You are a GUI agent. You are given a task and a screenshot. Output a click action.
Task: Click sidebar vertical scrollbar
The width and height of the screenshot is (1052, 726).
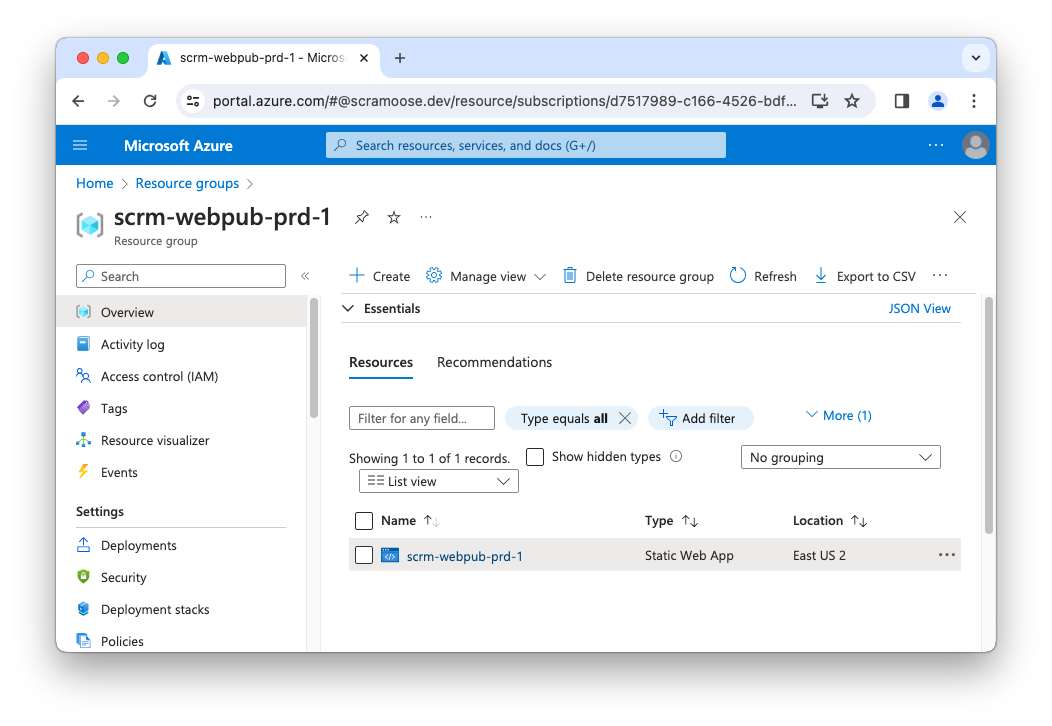(x=313, y=359)
